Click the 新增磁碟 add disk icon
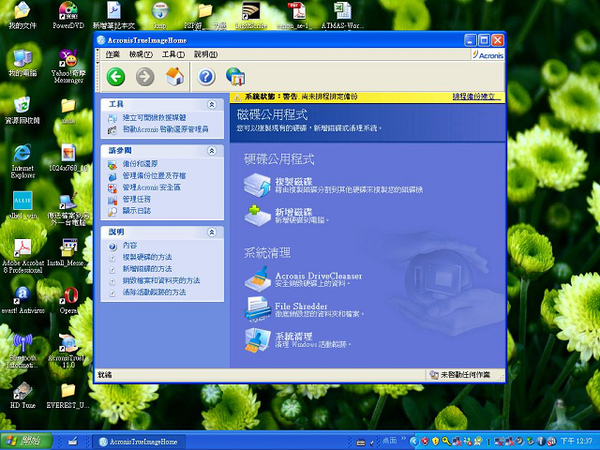The image size is (600, 450). coord(257,215)
